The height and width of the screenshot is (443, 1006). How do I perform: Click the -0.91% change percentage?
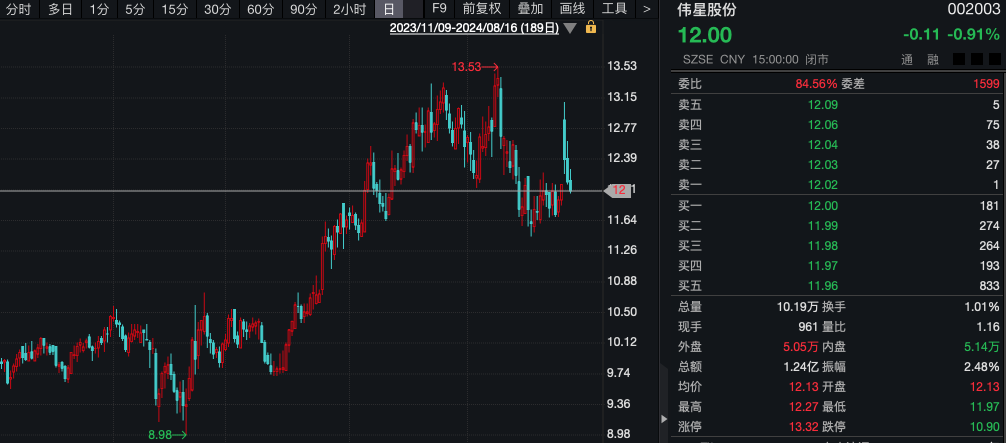(975, 35)
